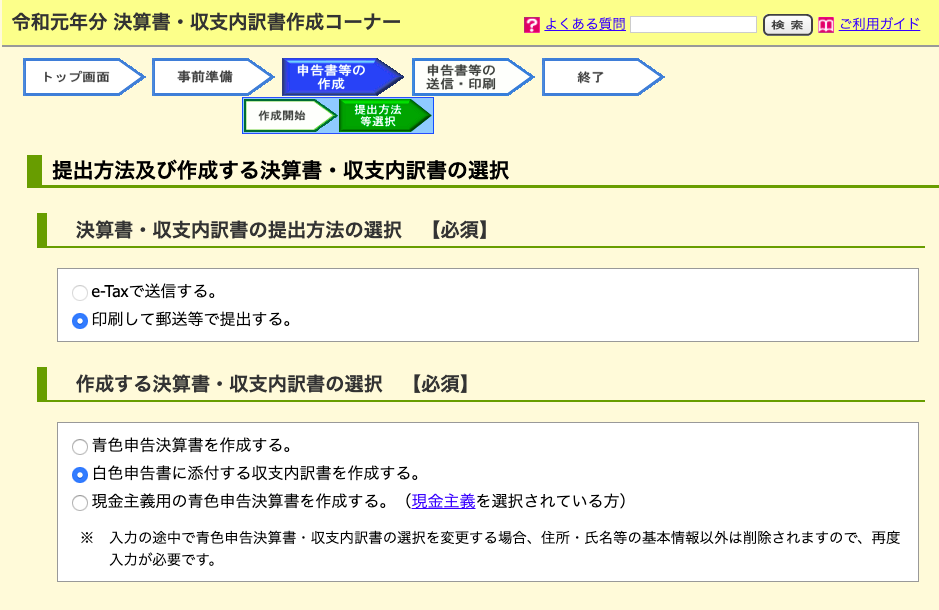Open the よくある質問 link

pyautogui.click(x=584, y=24)
